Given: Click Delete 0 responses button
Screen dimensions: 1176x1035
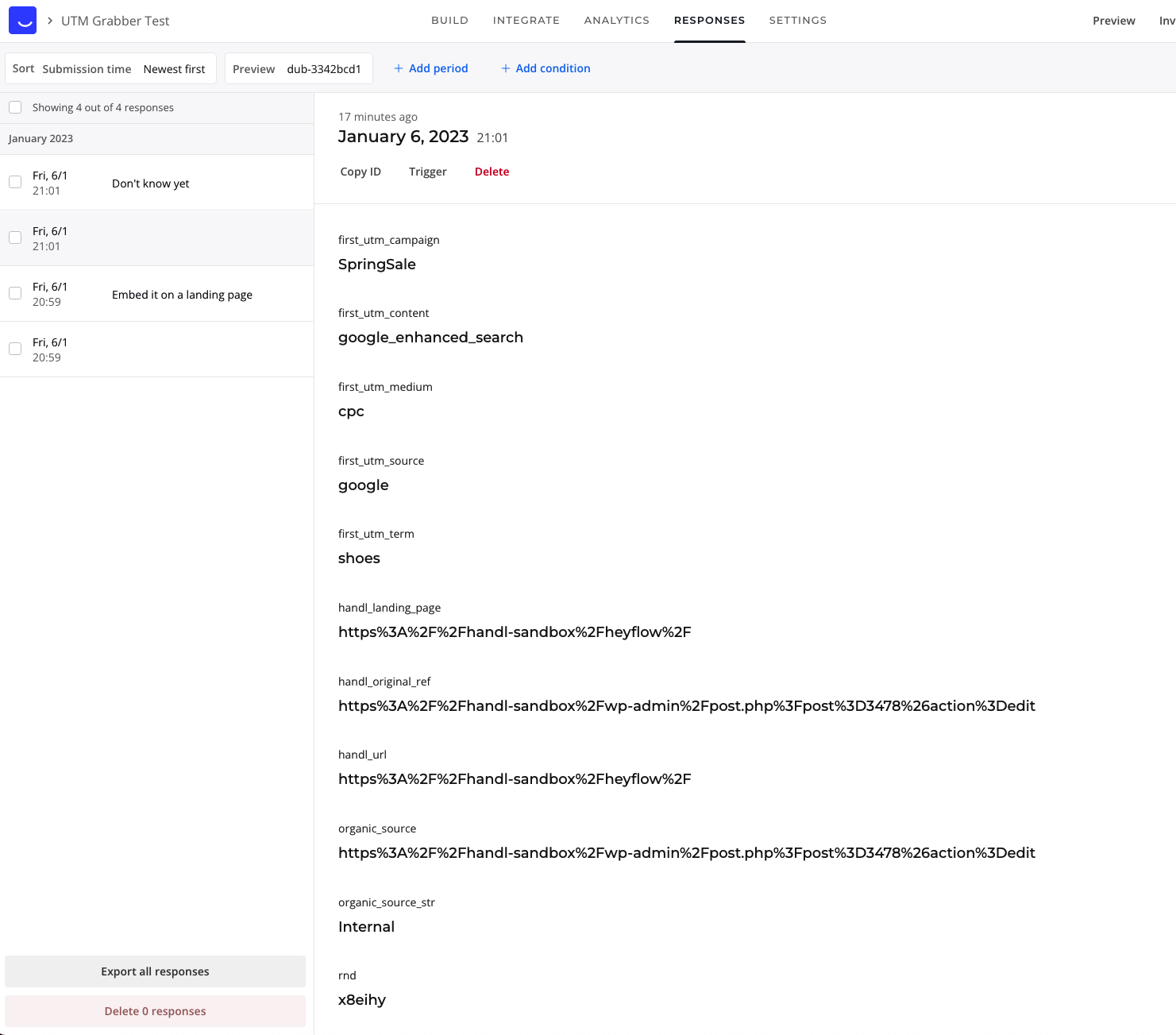Looking at the screenshot, I should [x=155, y=1011].
